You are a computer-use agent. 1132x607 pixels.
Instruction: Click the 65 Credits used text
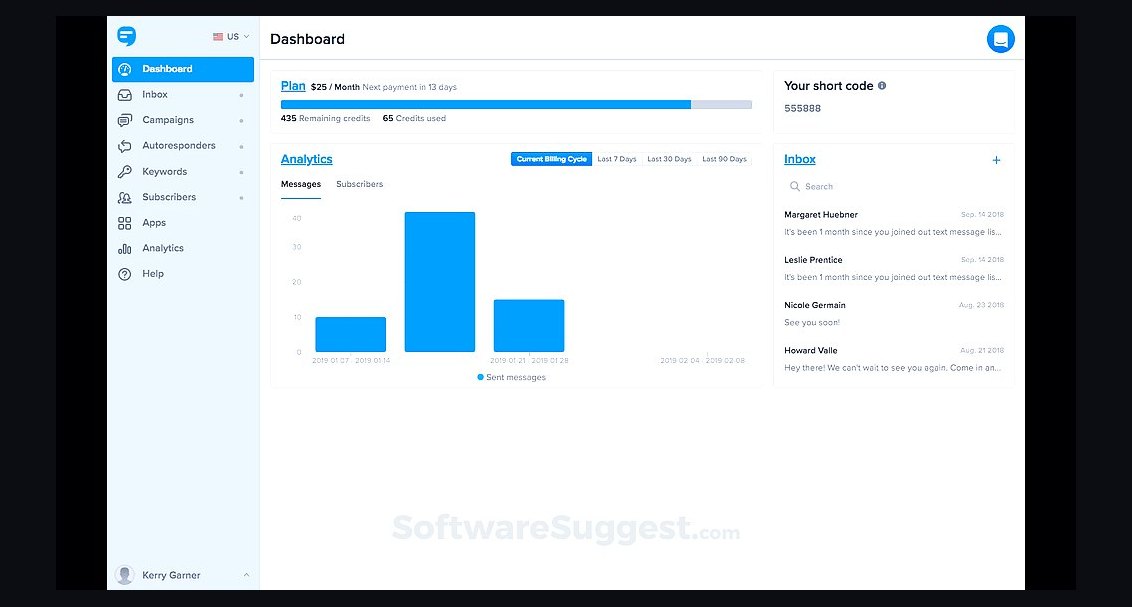click(414, 118)
